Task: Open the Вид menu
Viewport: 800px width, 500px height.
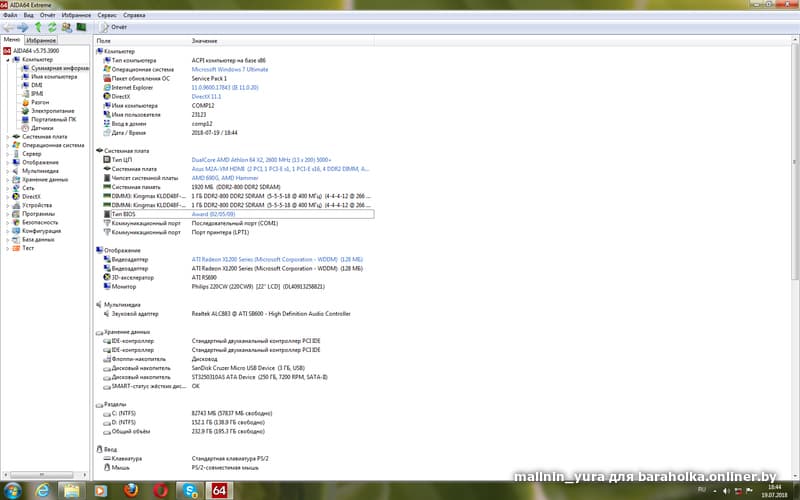Action: (29, 15)
